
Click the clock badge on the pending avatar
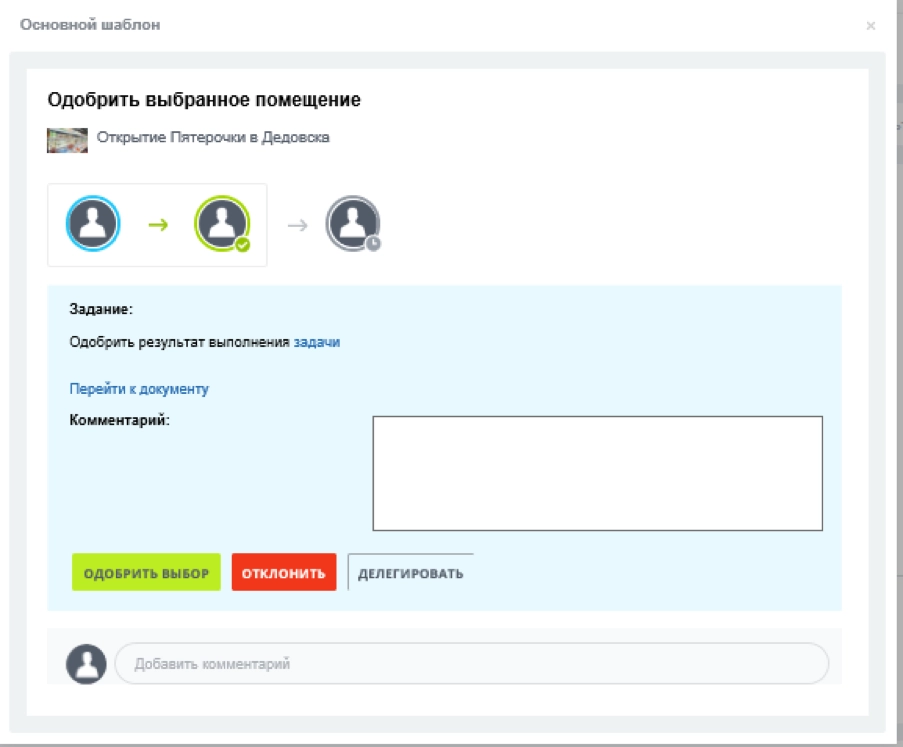(x=371, y=244)
